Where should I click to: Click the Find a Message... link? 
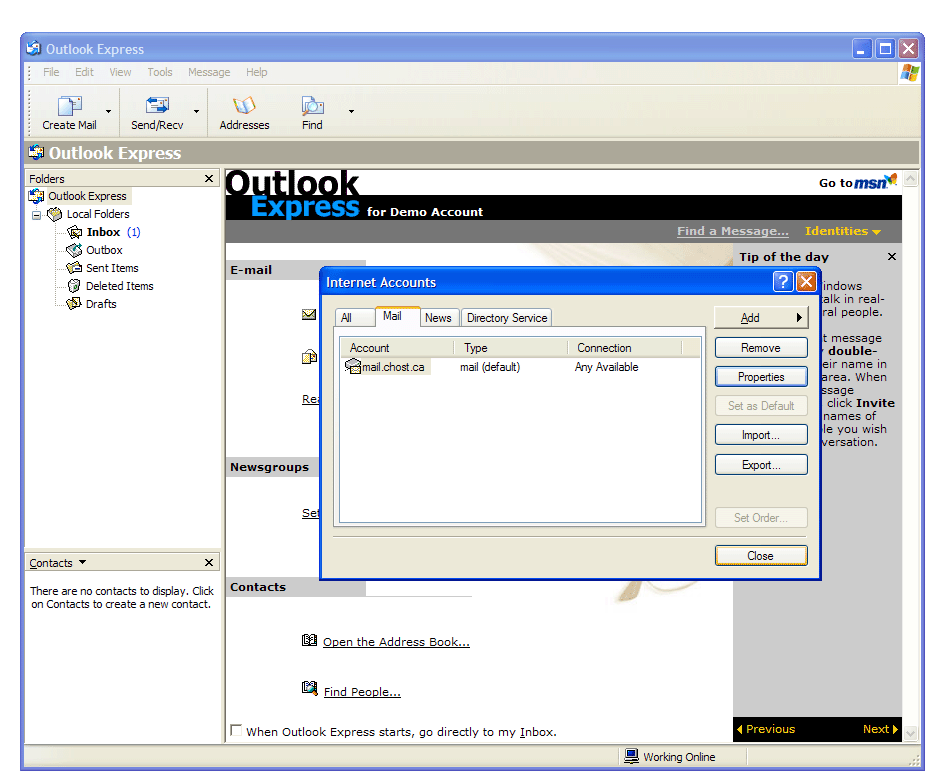733,231
